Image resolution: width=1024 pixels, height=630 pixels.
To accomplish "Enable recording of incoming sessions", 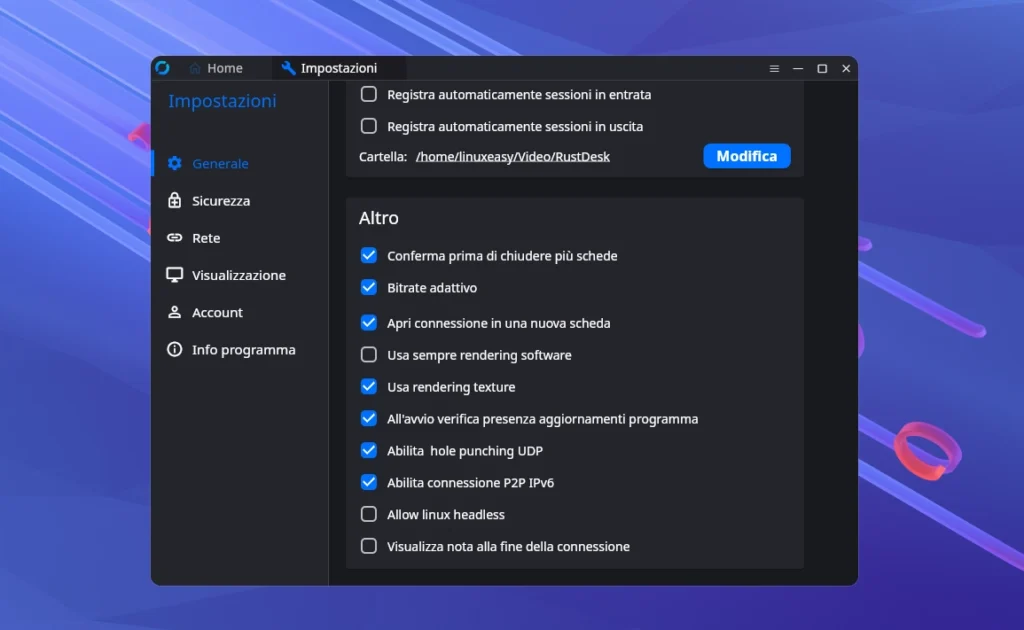I will coord(368,94).
